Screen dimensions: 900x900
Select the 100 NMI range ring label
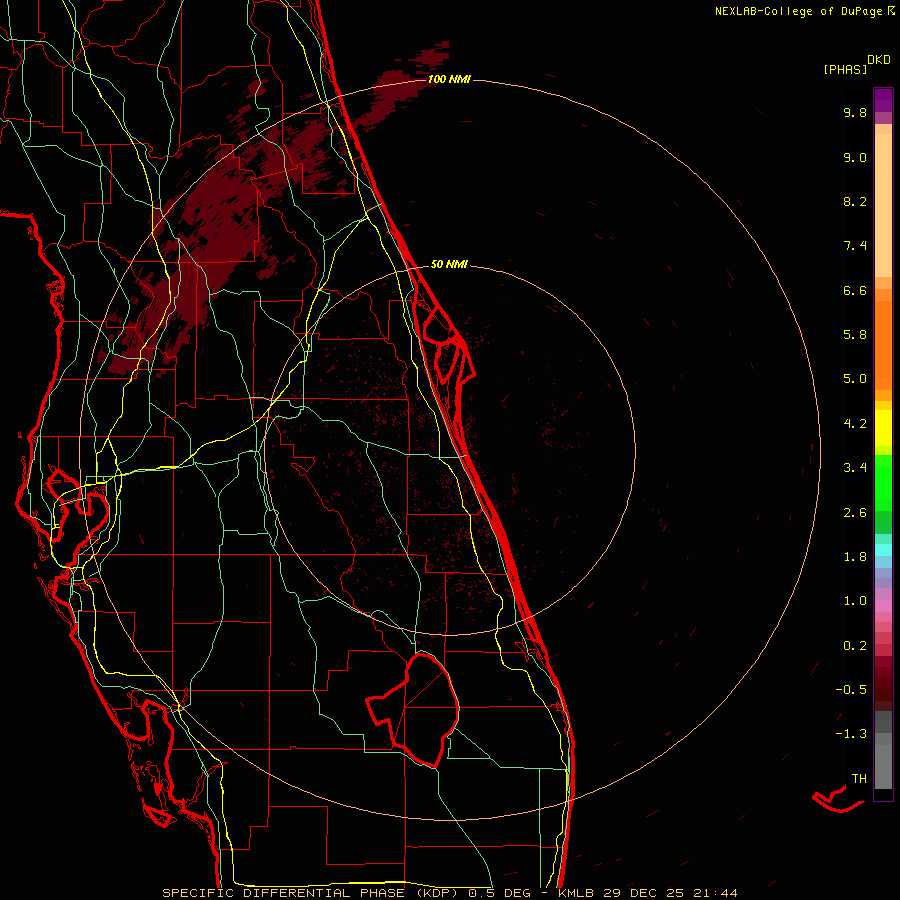coord(449,79)
